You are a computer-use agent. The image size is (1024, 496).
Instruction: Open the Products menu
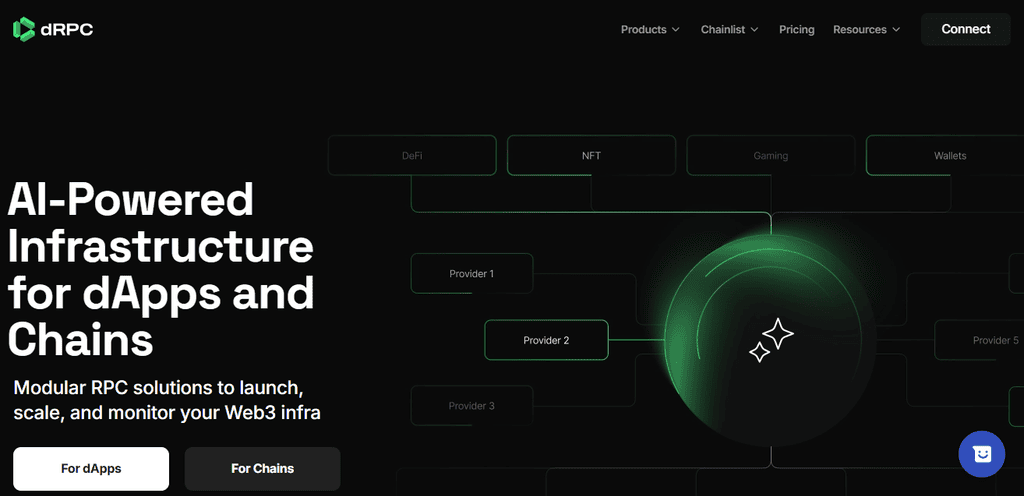click(650, 29)
